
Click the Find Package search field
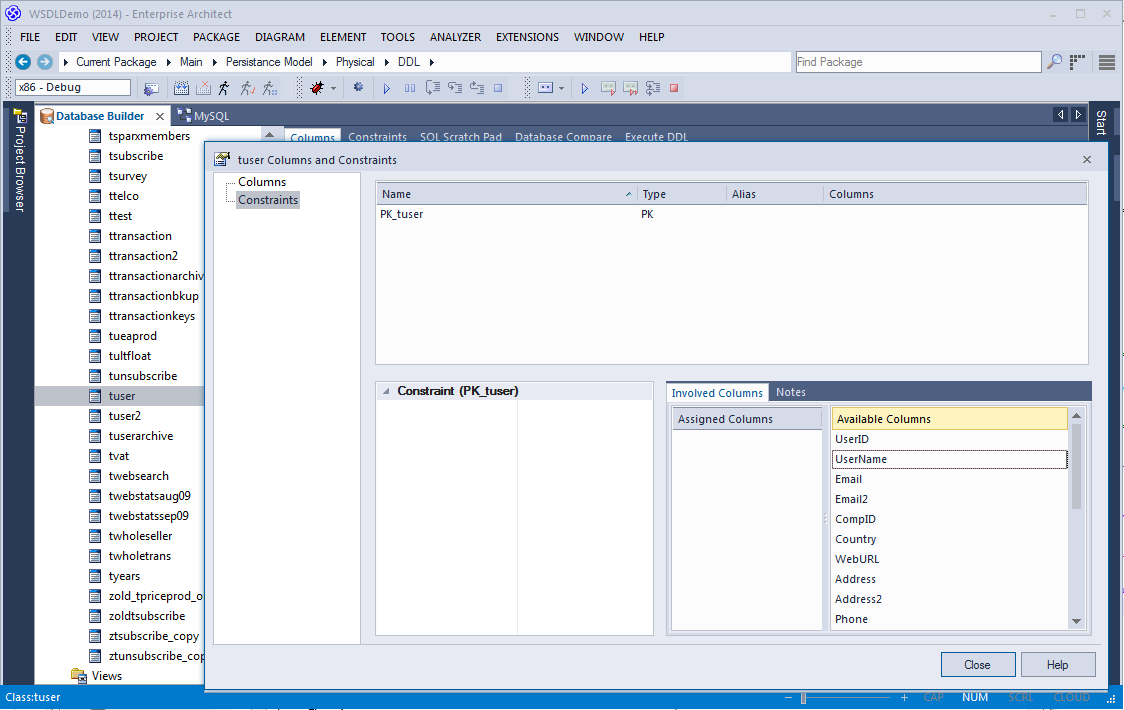coord(918,62)
